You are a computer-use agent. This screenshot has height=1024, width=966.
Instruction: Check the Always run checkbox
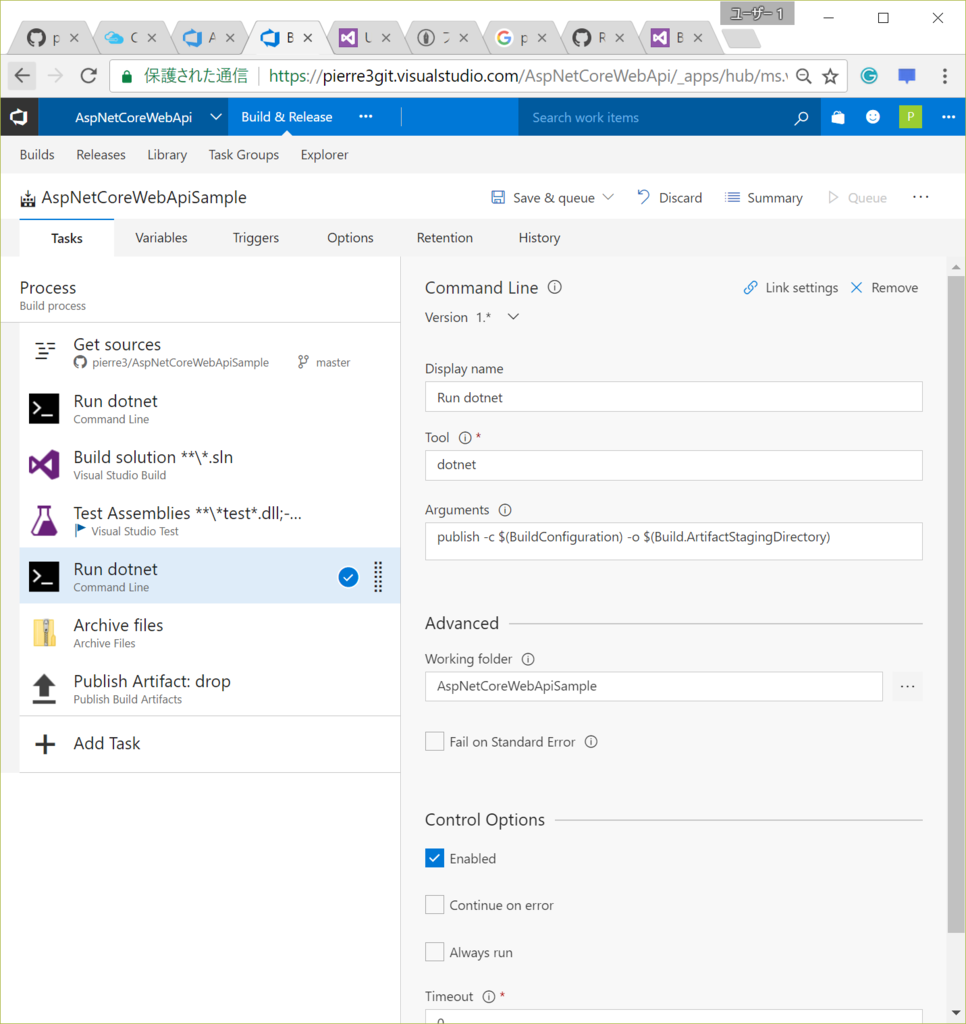(x=434, y=952)
